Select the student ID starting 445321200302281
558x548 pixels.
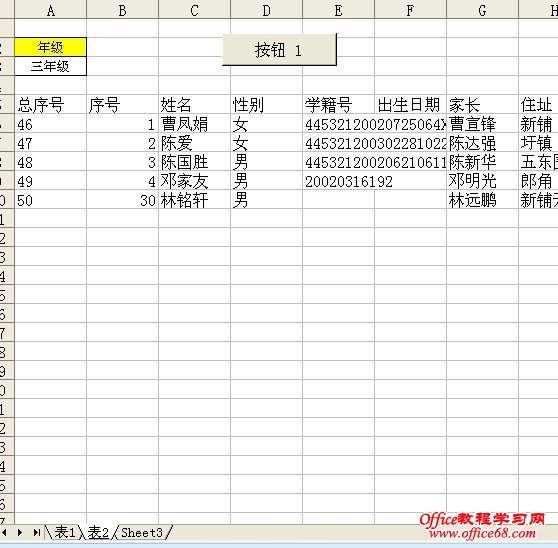point(338,143)
